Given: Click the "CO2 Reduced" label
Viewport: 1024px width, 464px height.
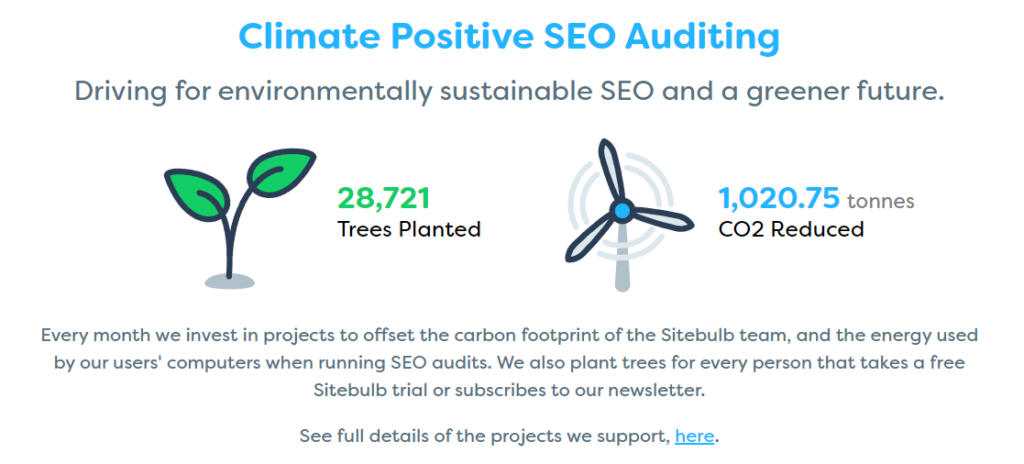Looking at the screenshot, I should tap(791, 229).
